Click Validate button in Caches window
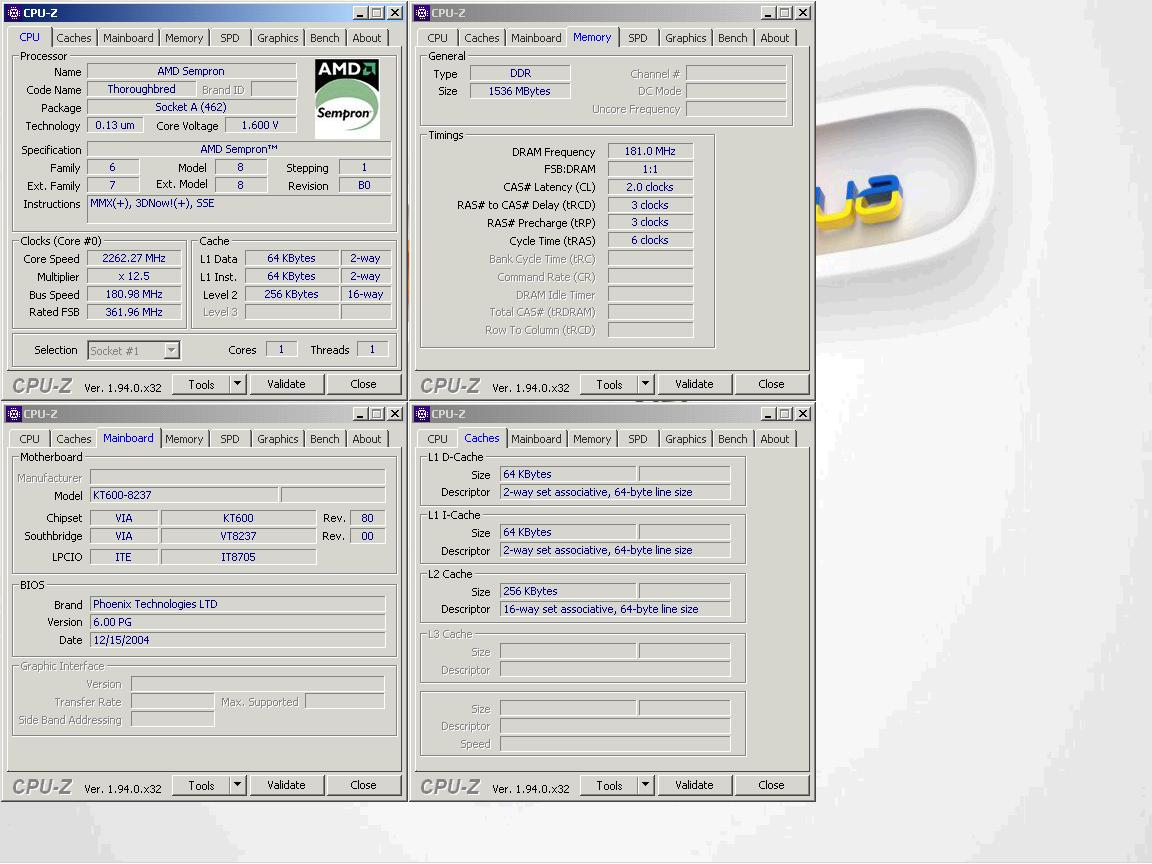The width and height of the screenshot is (1152, 864). click(x=694, y=785)
